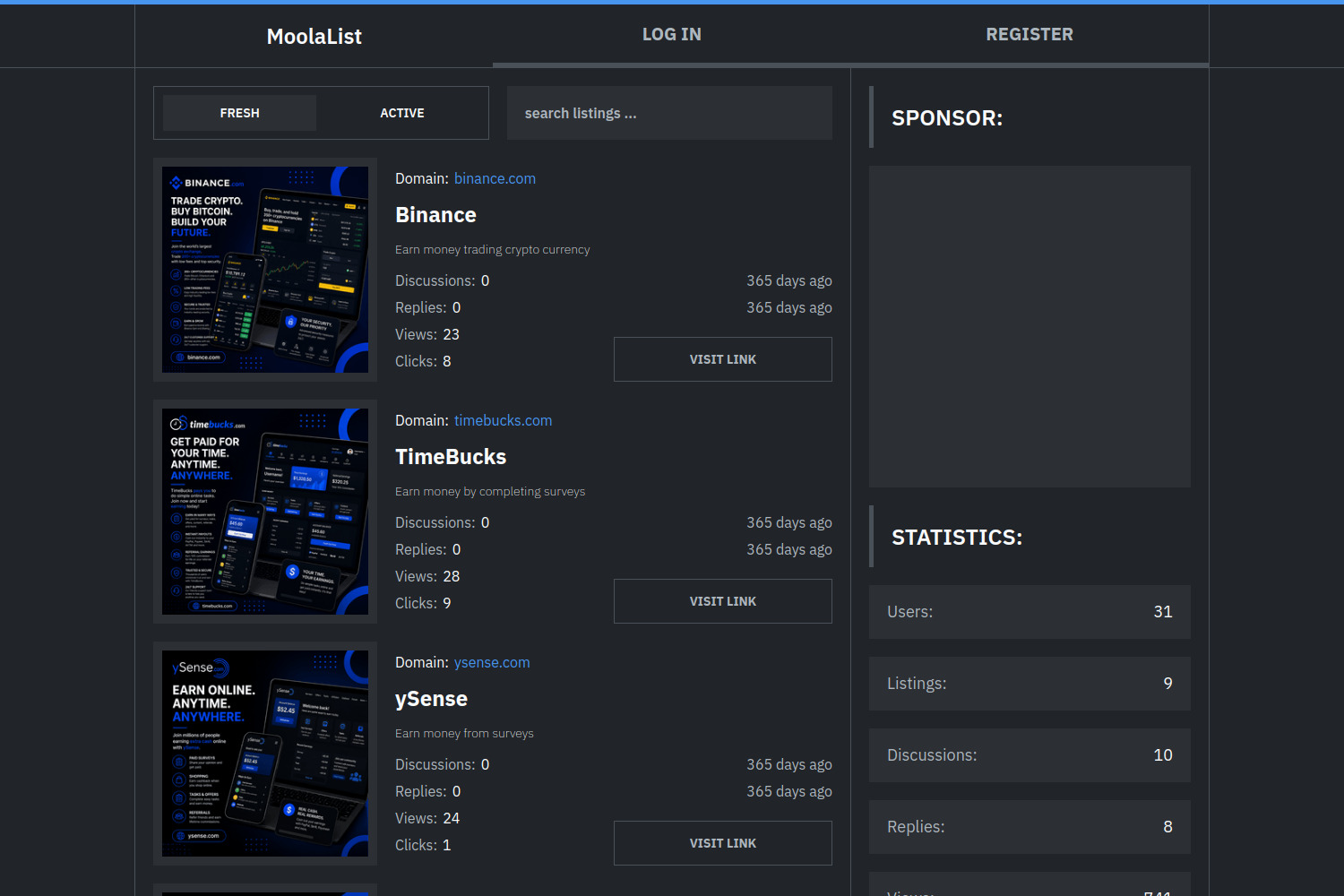This screenshot has width=1344, height=896.
Task: Open the TimeBucks listing title
Action: (x=451, y=457)
